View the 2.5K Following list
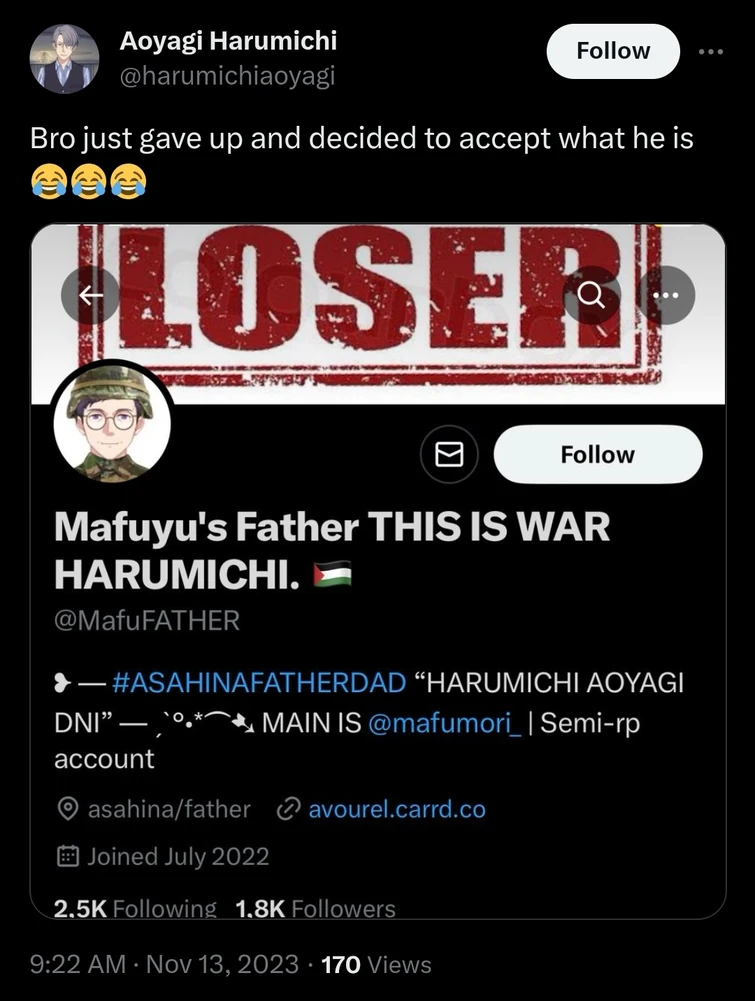This screenshot has width=755, height=1001. coord(135,908)
